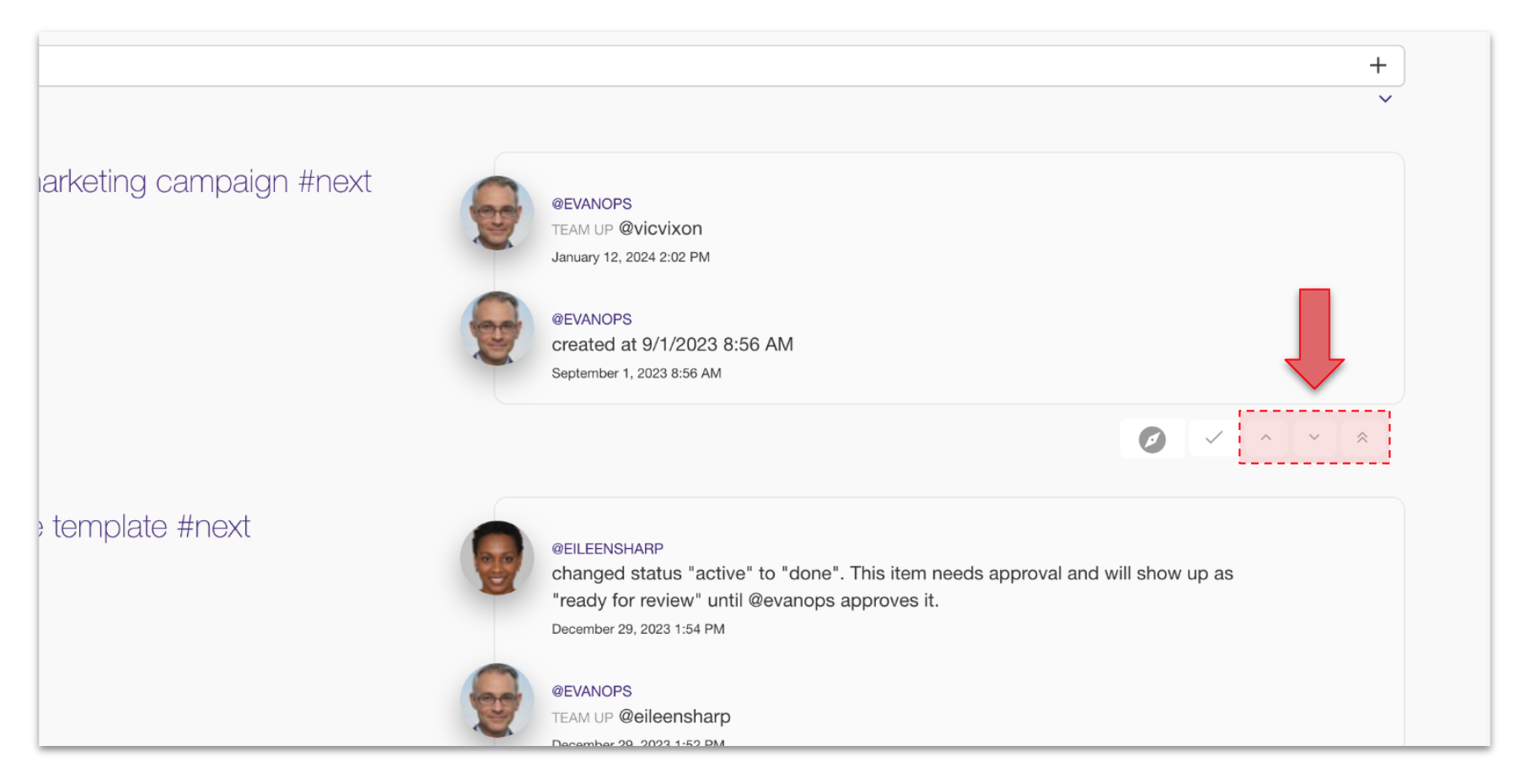Click @EVANOPS above "created at 9/1/2023"
Viewport: 1531px width, 784px height.
[591, 320]
